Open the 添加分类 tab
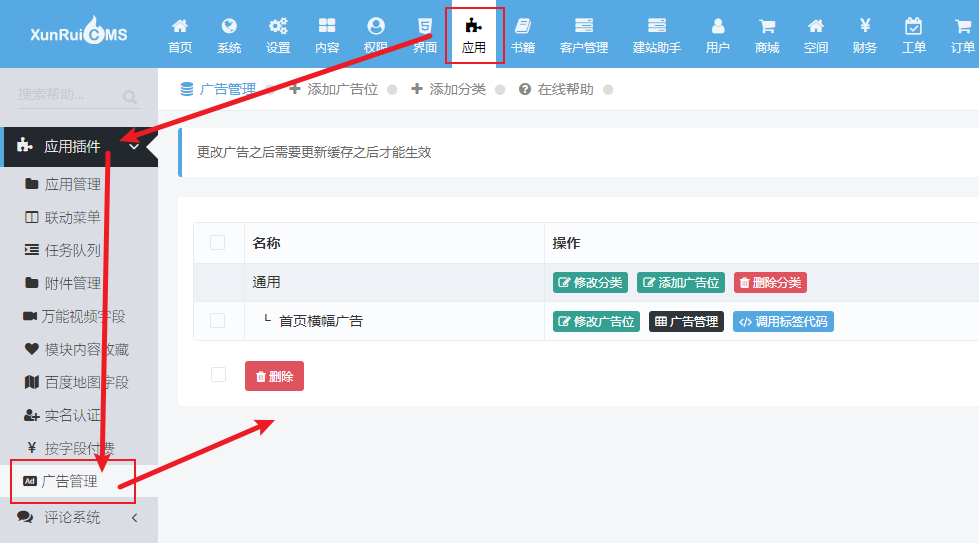 click(448, 89)
